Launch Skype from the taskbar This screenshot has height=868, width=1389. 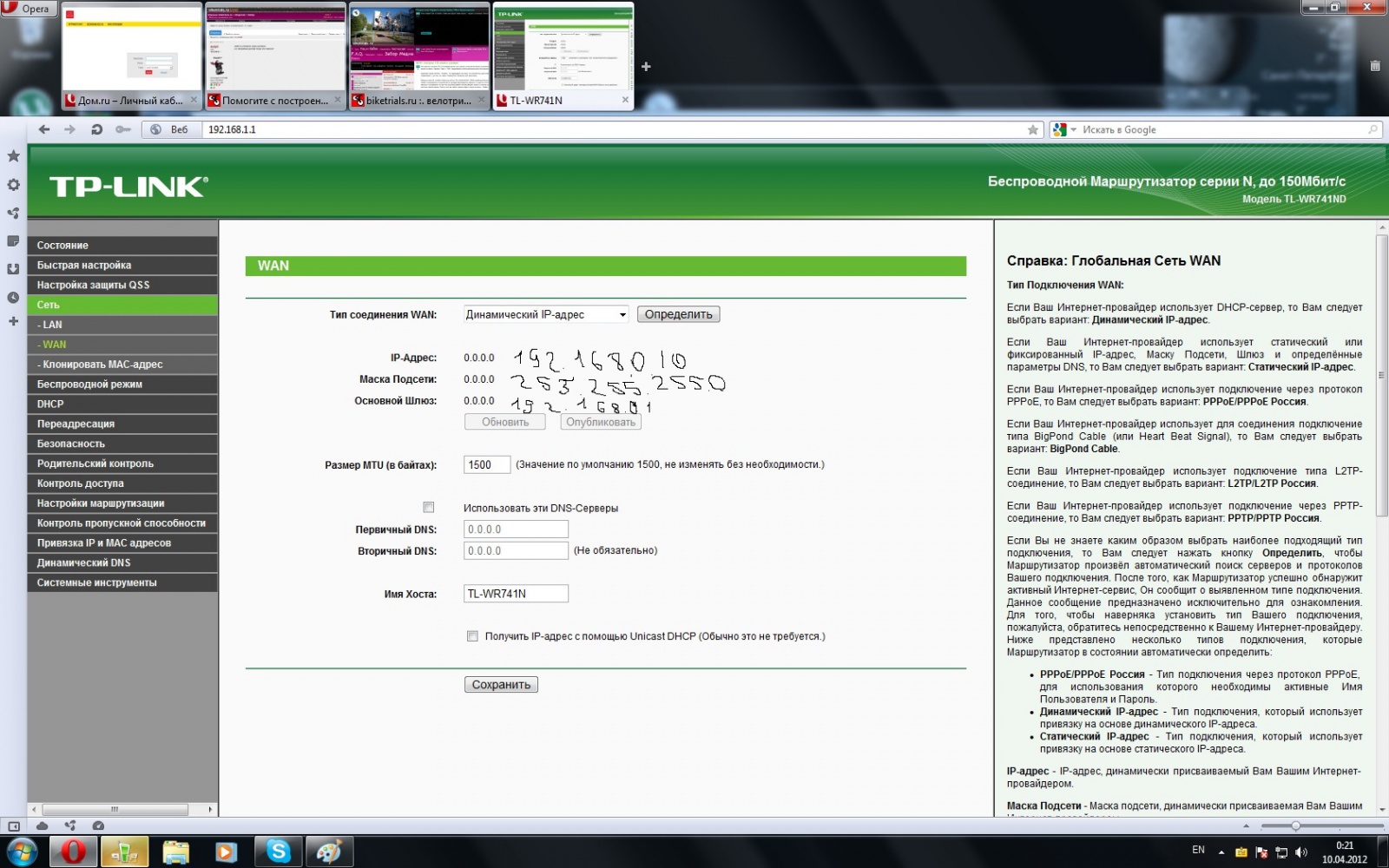(278, 852)
